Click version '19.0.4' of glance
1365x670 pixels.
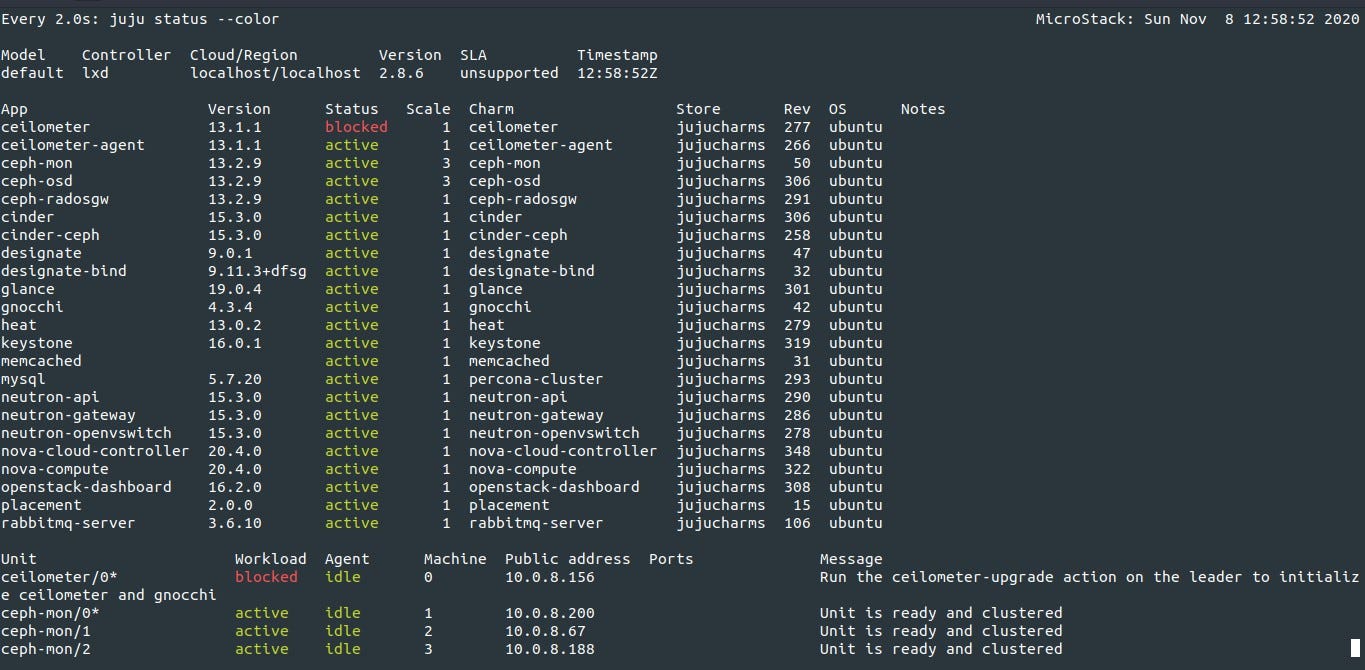pyautogui.click(x=235, y=289)
